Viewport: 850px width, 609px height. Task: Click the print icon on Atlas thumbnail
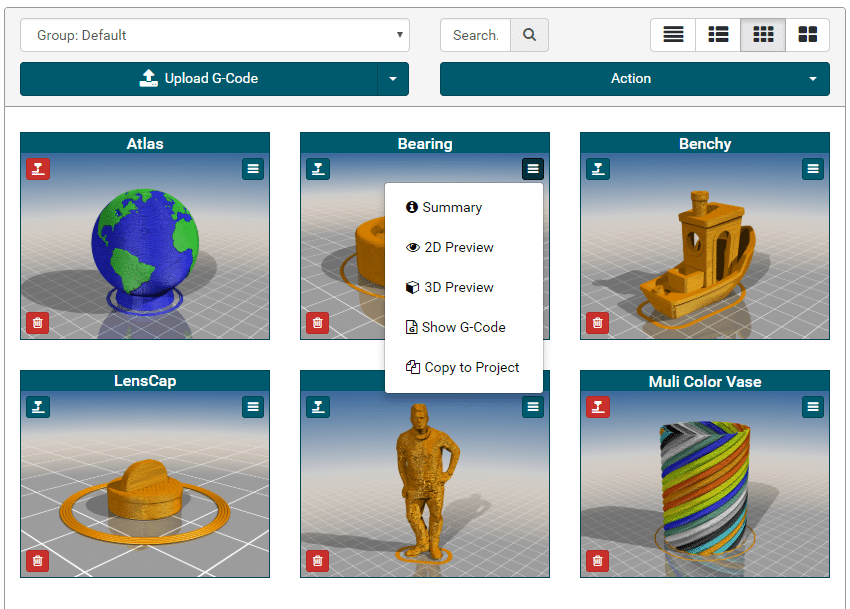[x=38, y=169]
